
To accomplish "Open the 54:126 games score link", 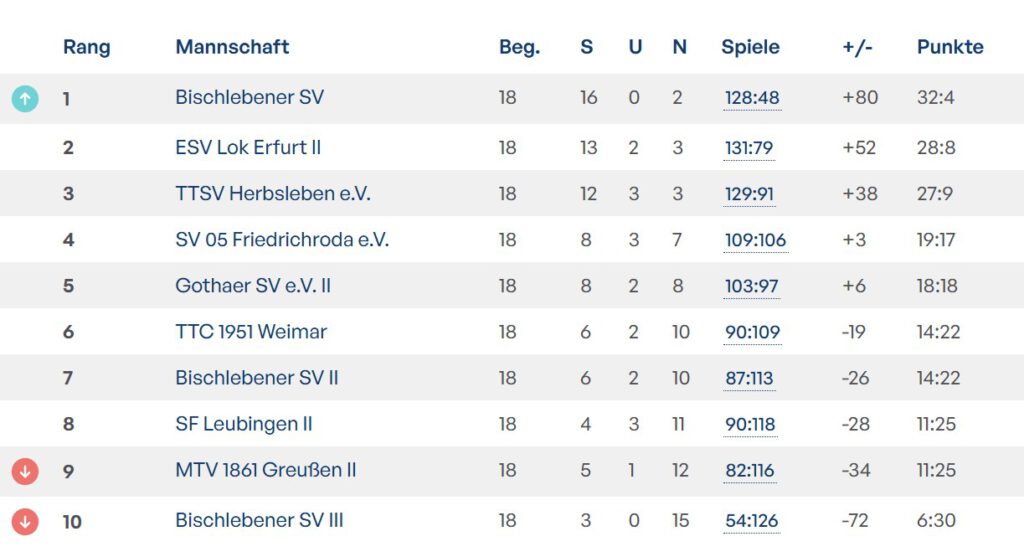I will tap(751, 521).
